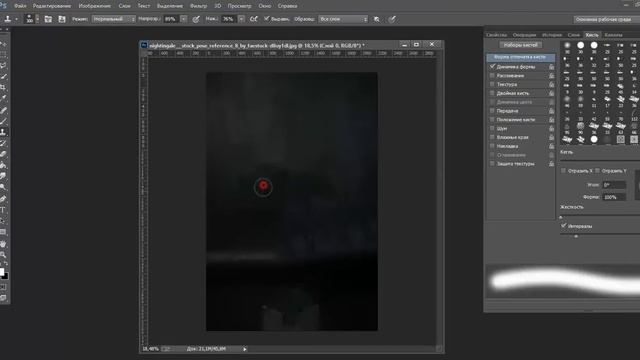640x360 pixels.
Task: Enable Влажные края checkbox
Action: [492, 137]
